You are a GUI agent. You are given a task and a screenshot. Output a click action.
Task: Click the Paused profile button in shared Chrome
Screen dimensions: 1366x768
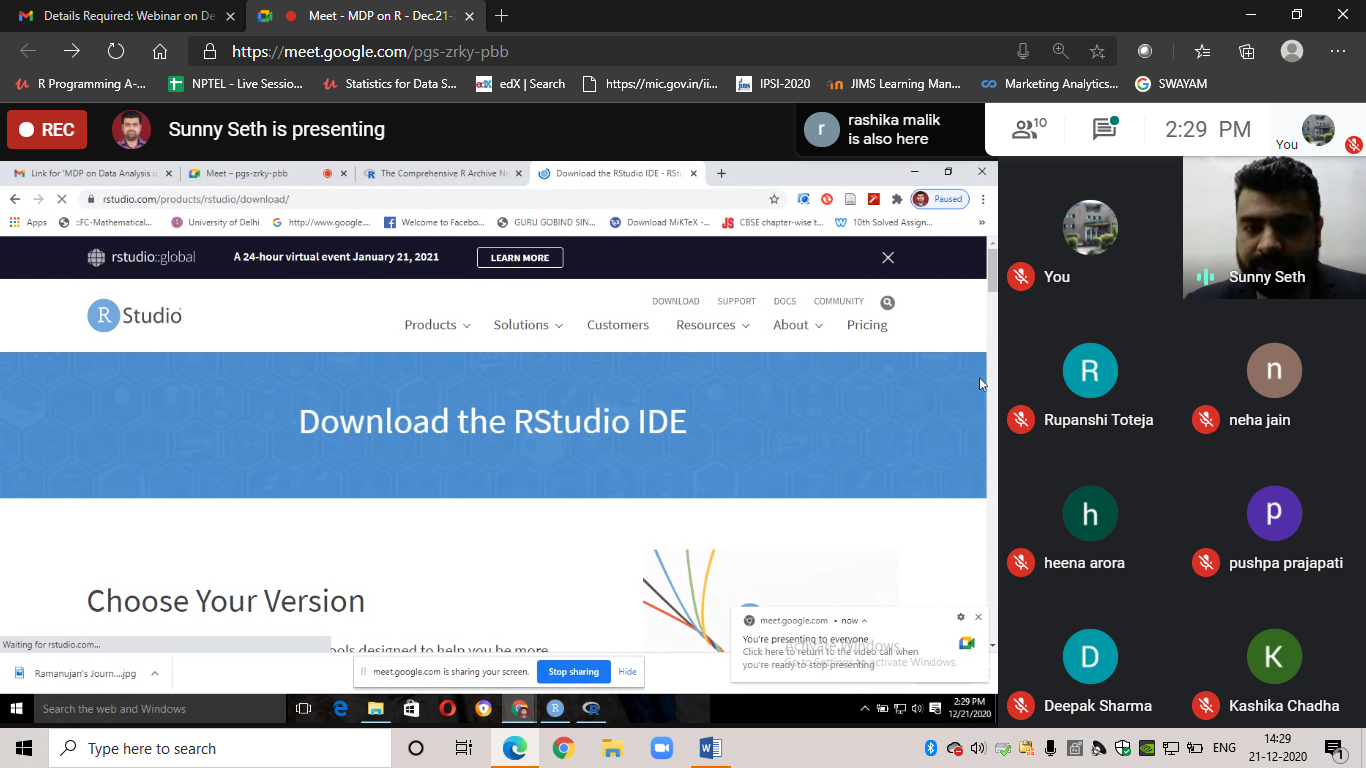pos(939,199)
